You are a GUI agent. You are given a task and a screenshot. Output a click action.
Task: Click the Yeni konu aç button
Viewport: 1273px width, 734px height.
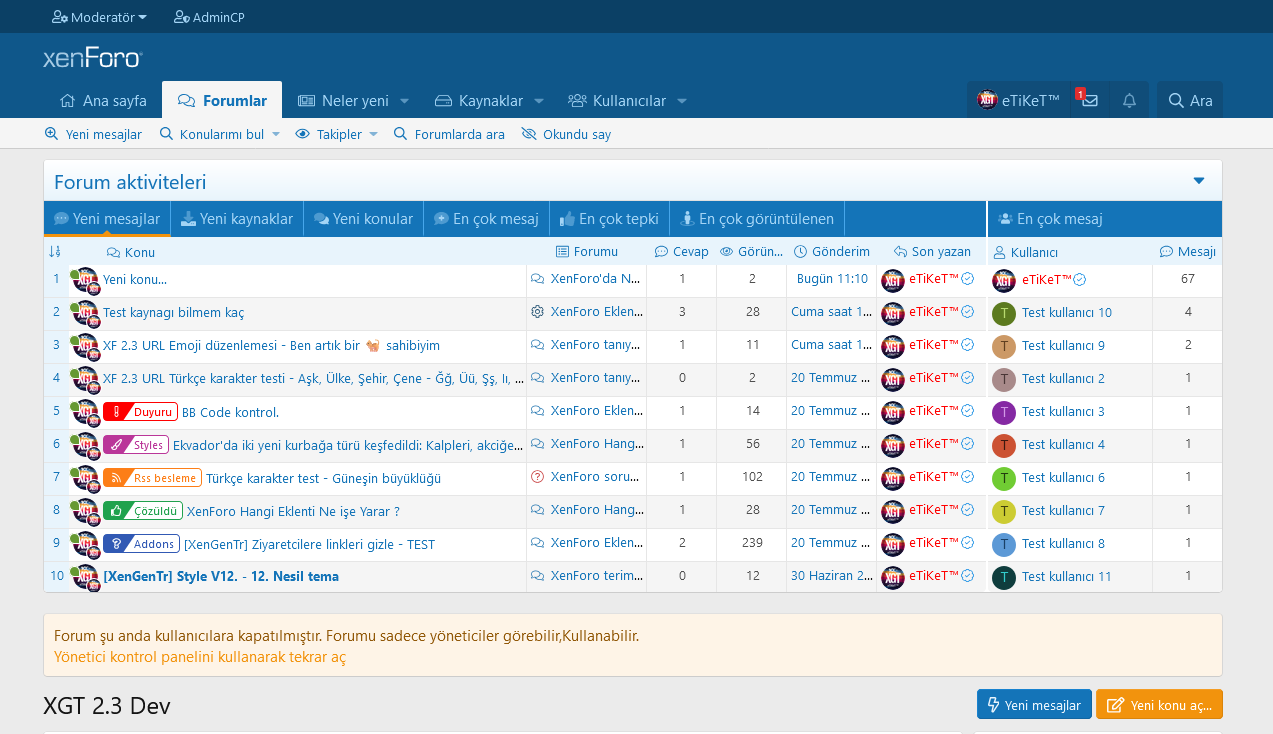1159,705
